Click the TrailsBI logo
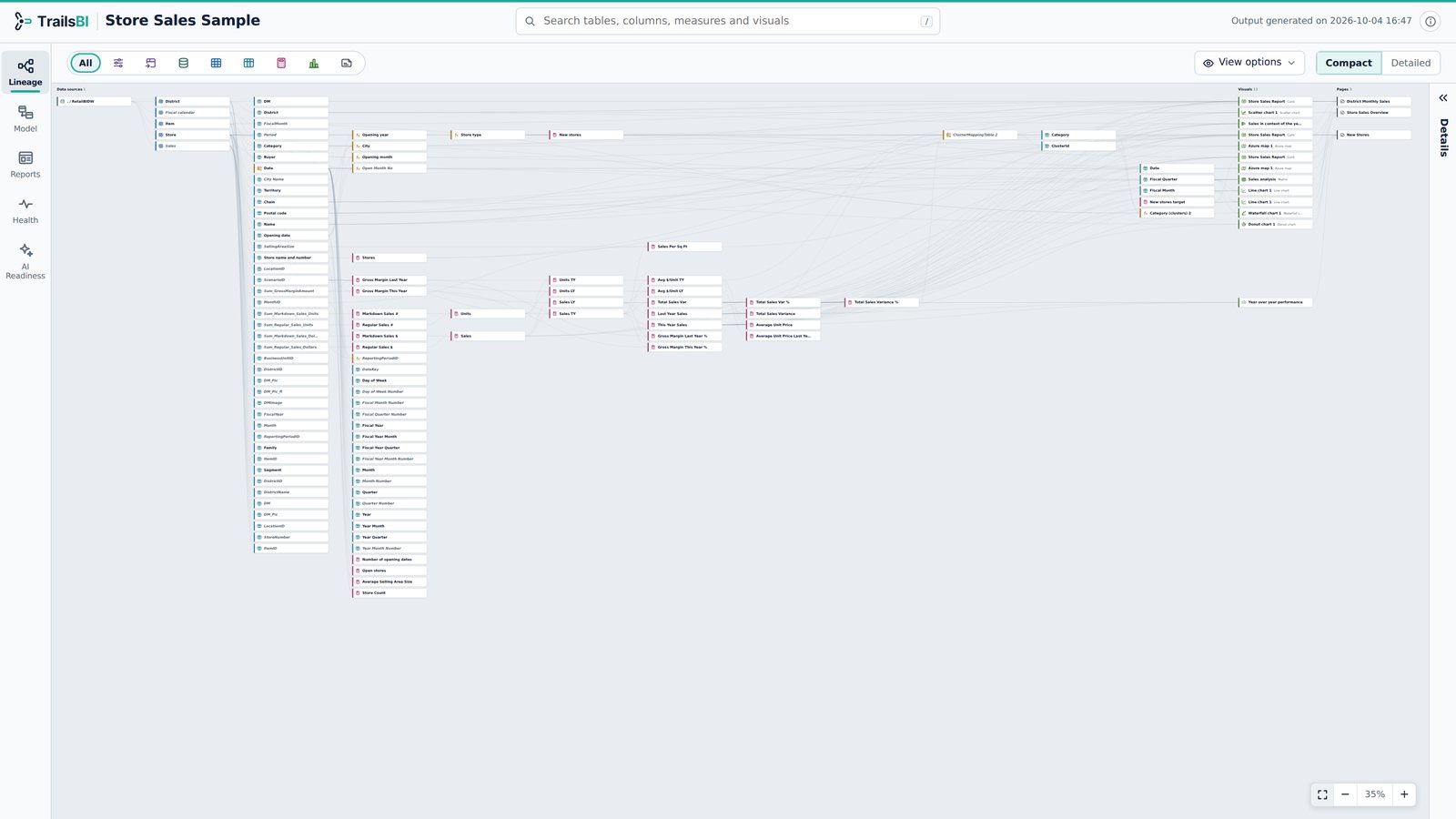This screenshot has width=1456, height=819. tap(50, 21)
